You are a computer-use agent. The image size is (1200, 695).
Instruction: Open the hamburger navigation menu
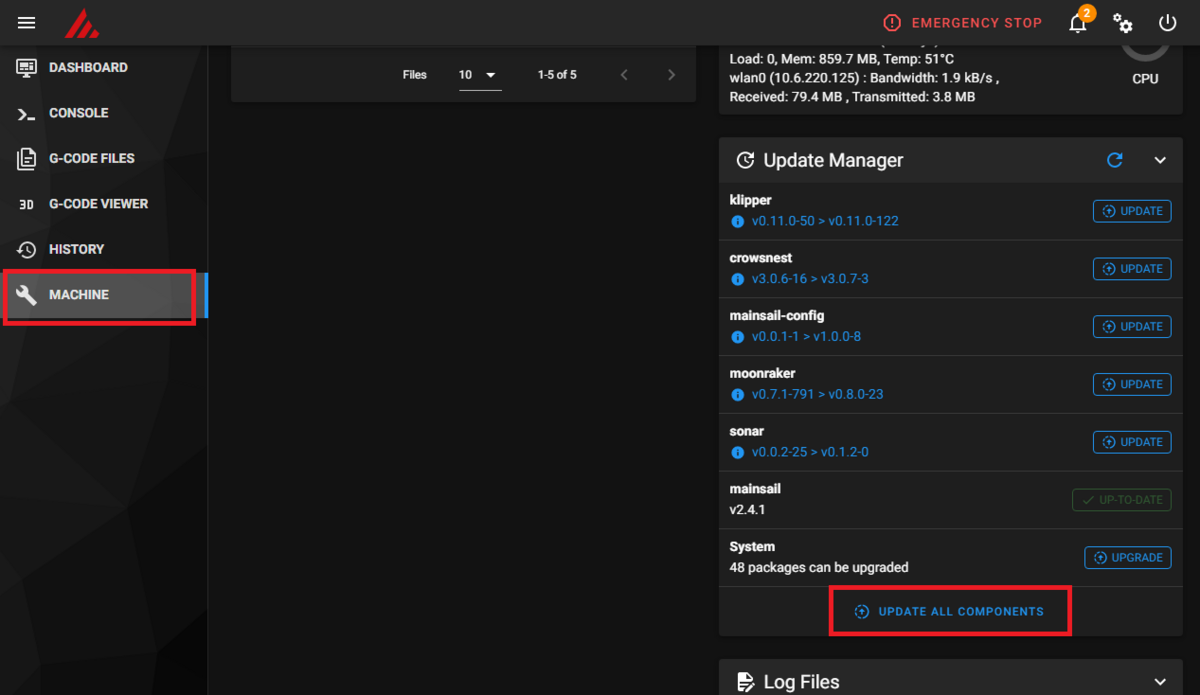click(27, 22)
